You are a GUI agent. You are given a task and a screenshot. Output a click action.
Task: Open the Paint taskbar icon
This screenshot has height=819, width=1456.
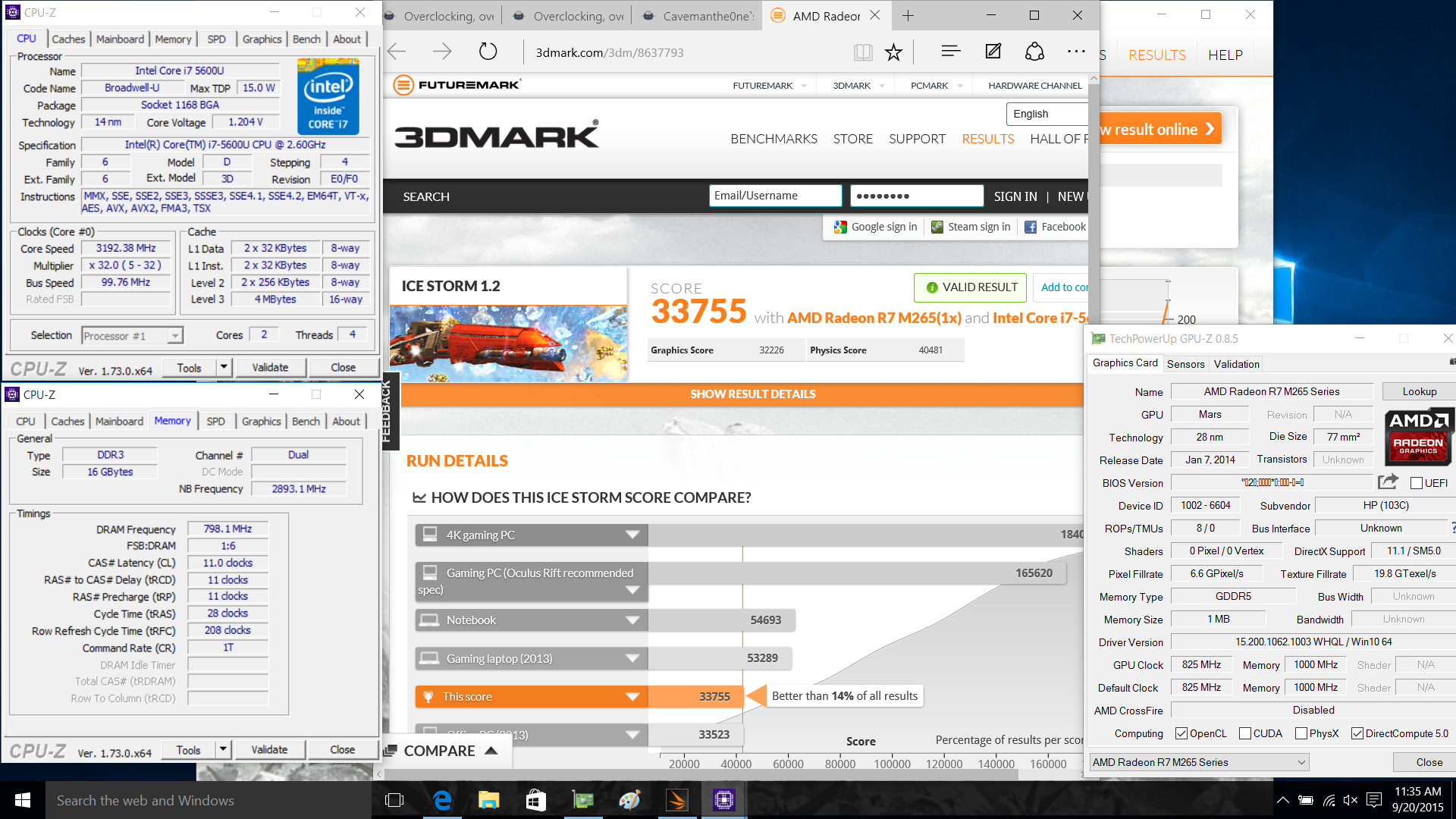tap(629, 800)
